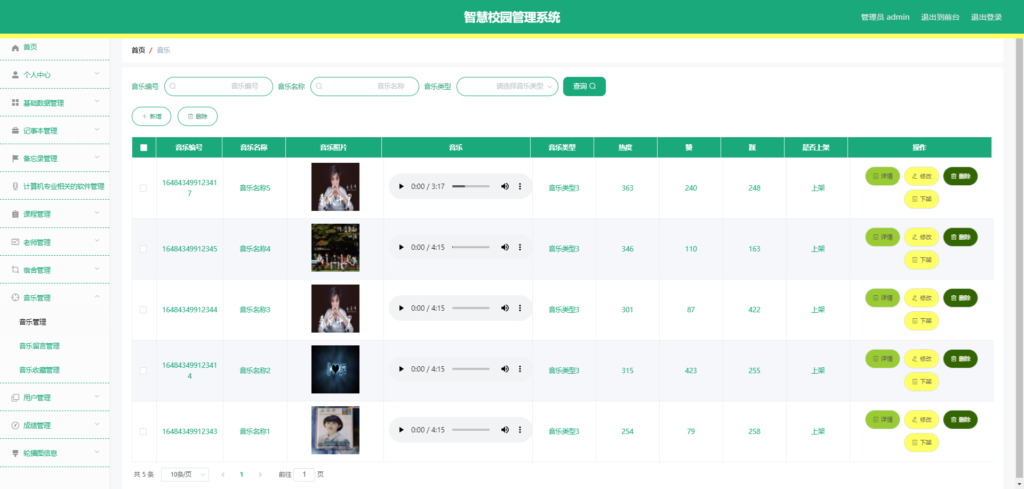Play audio for 音乐名称3
This screenshot has width=1024, height=489.
401,308
